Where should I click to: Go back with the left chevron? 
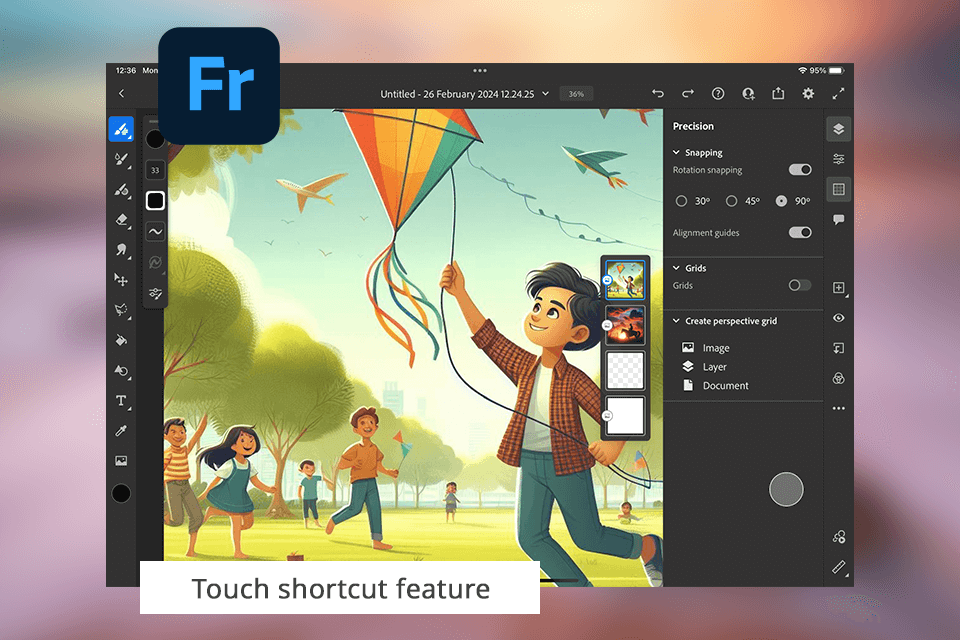121,93
